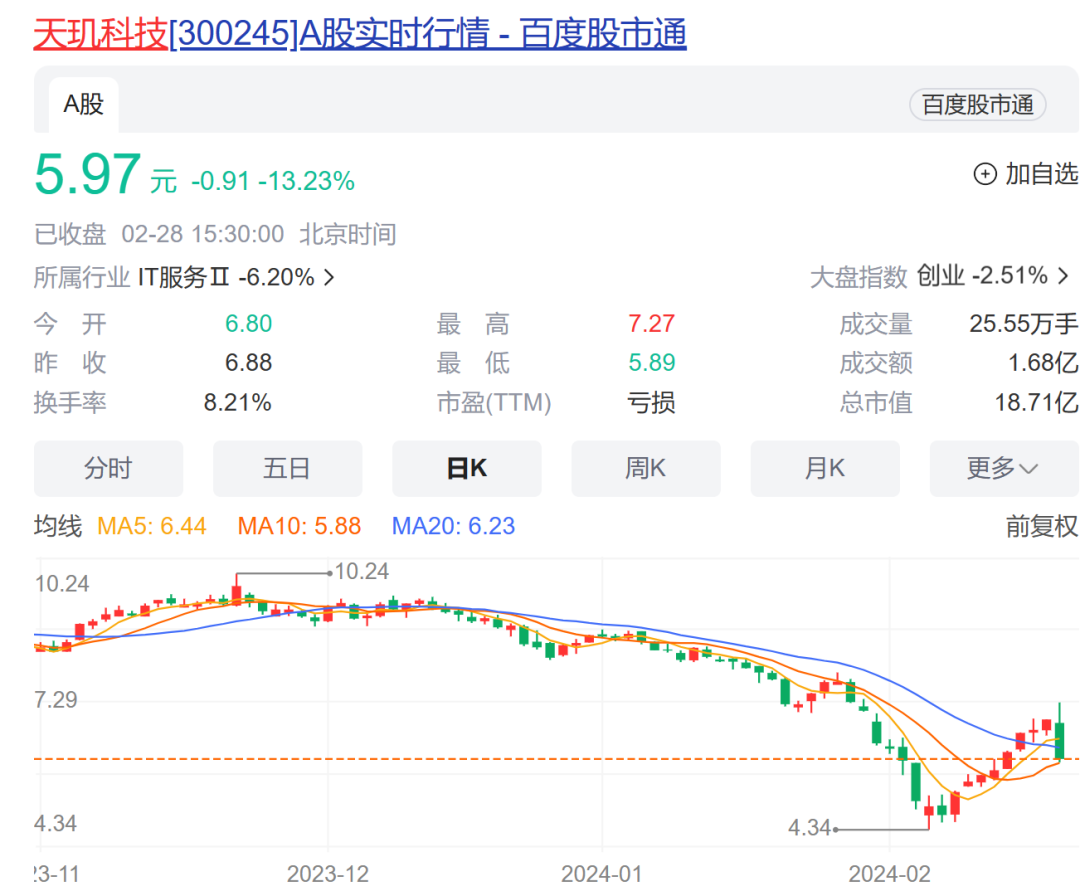Select the A股 tab
Image resolution: width=1080 pixels, height=891 pixels.
[83, 105]
